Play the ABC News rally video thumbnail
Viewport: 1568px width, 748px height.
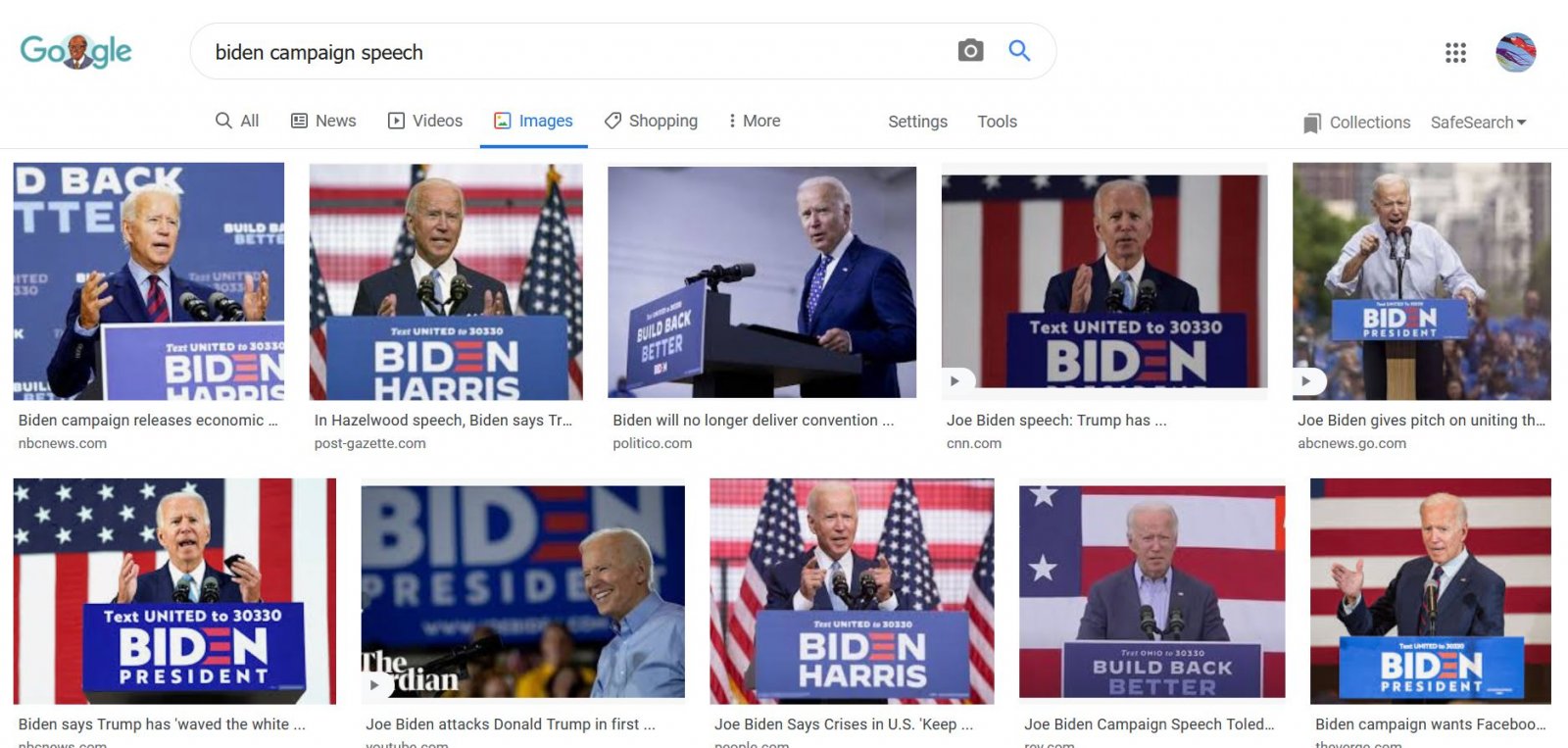point(1305,380)
